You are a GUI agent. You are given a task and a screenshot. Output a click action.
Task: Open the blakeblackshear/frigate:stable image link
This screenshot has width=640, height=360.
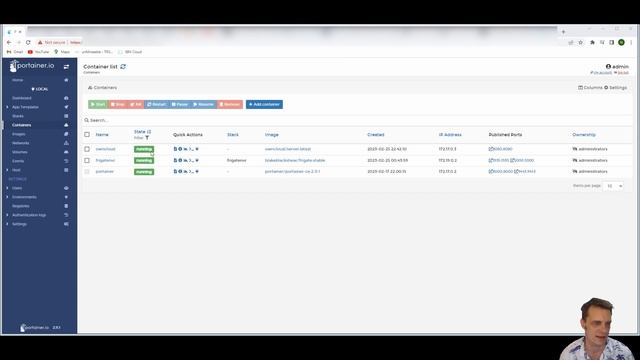tap(295, 160)
